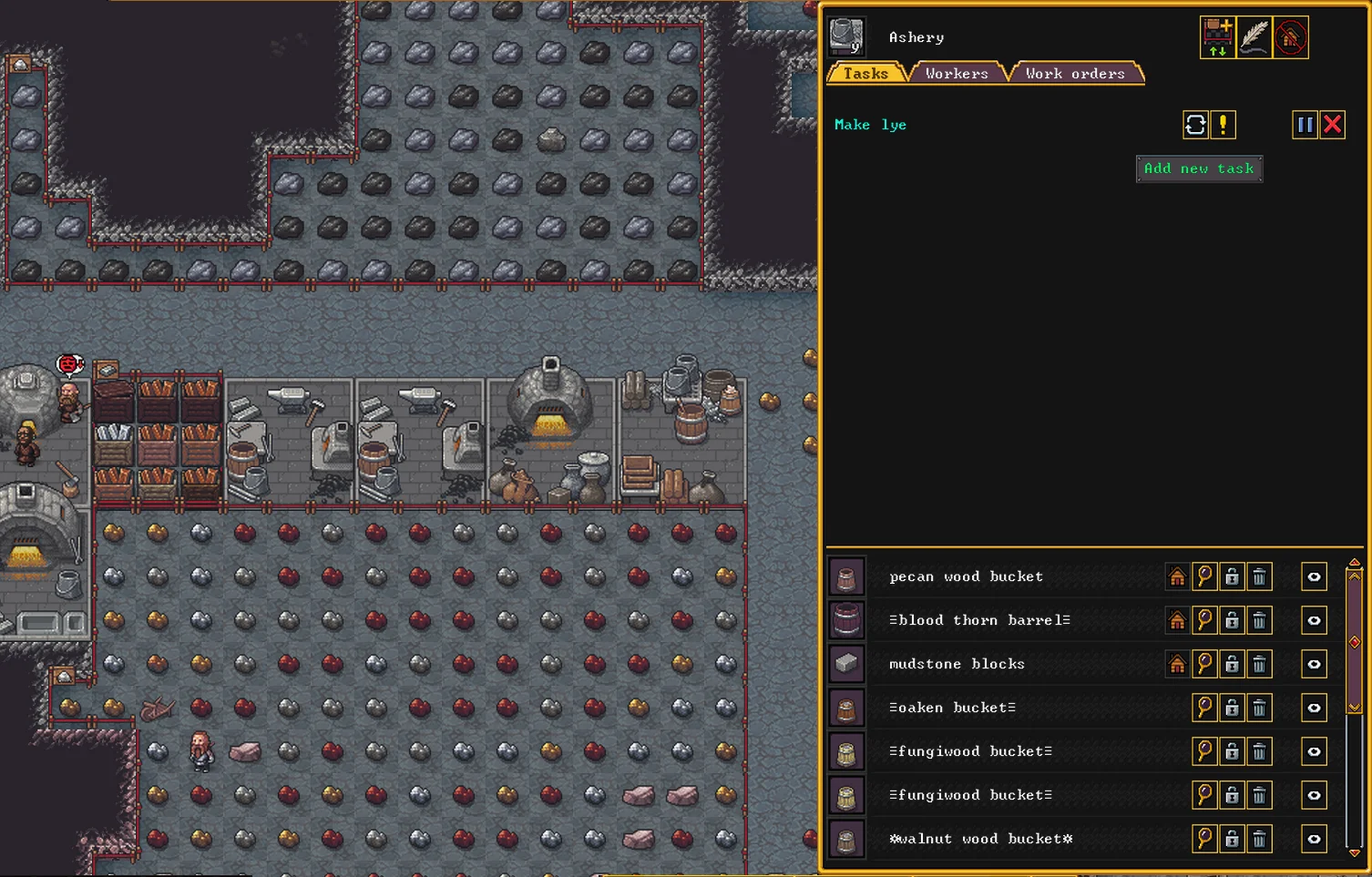Mark walnut wood bucket for dumping
The width and height of the screenshot is (1372, 877).
click(1259, 839)
